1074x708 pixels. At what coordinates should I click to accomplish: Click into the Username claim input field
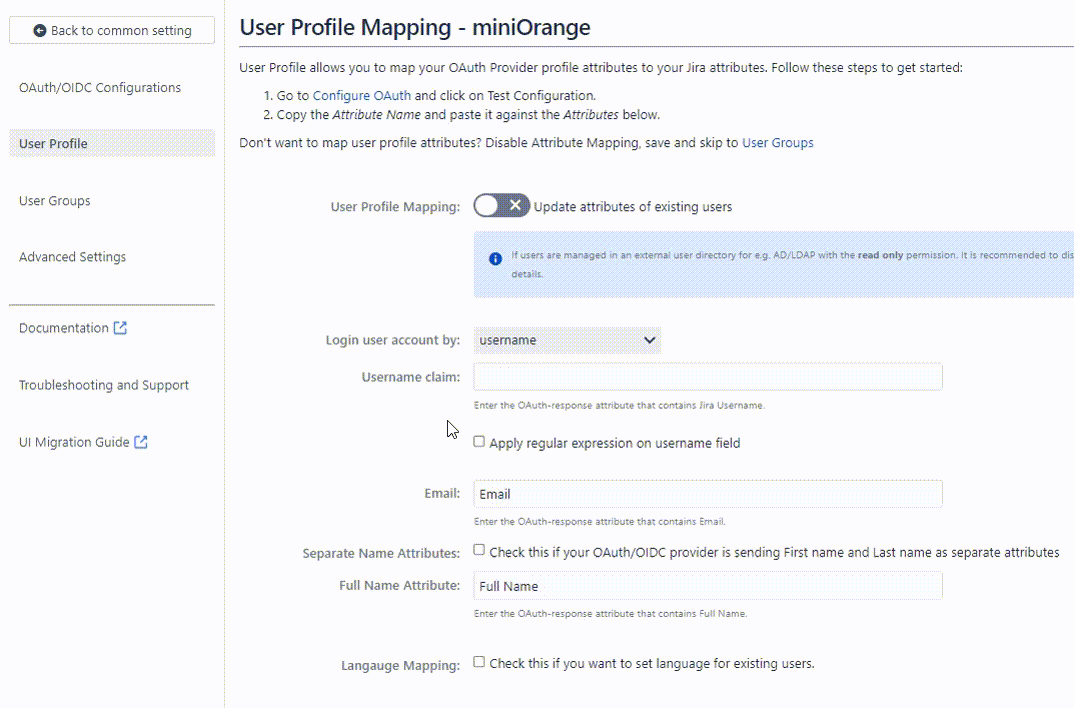click(708, 377)
